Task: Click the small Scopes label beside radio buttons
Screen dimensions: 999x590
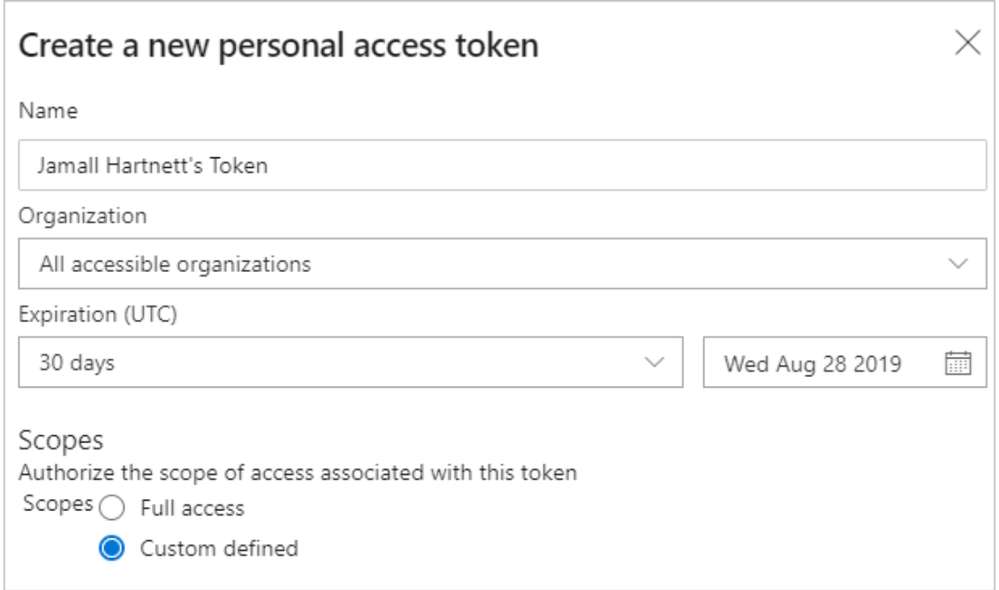Action: 57,504
